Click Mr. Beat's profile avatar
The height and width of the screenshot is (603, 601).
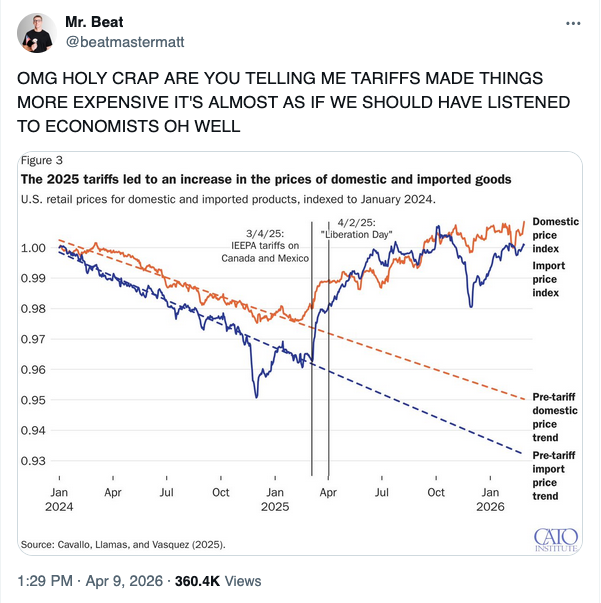[x=36, y=33]
